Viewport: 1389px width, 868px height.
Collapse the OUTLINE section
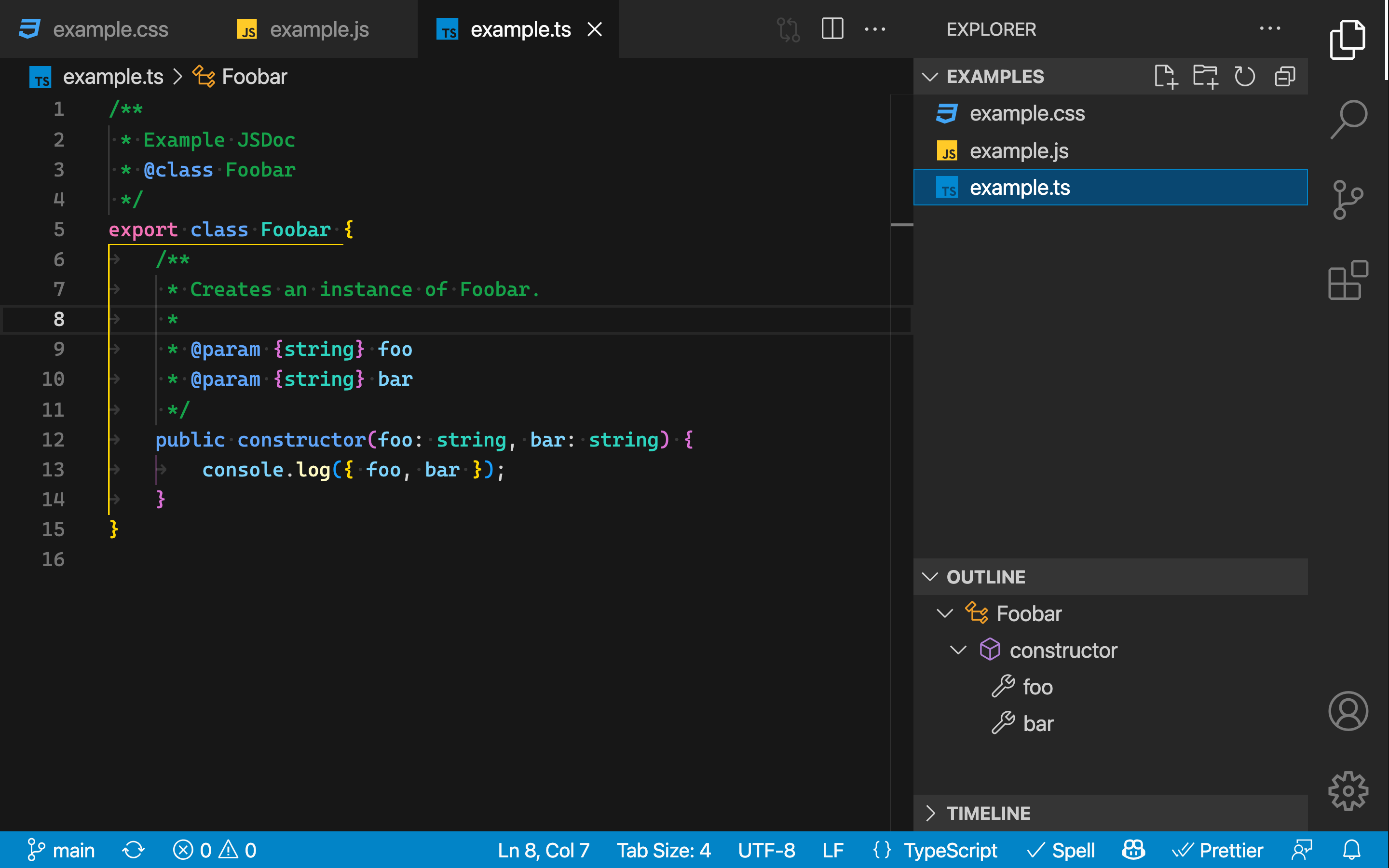coord(930,576)
